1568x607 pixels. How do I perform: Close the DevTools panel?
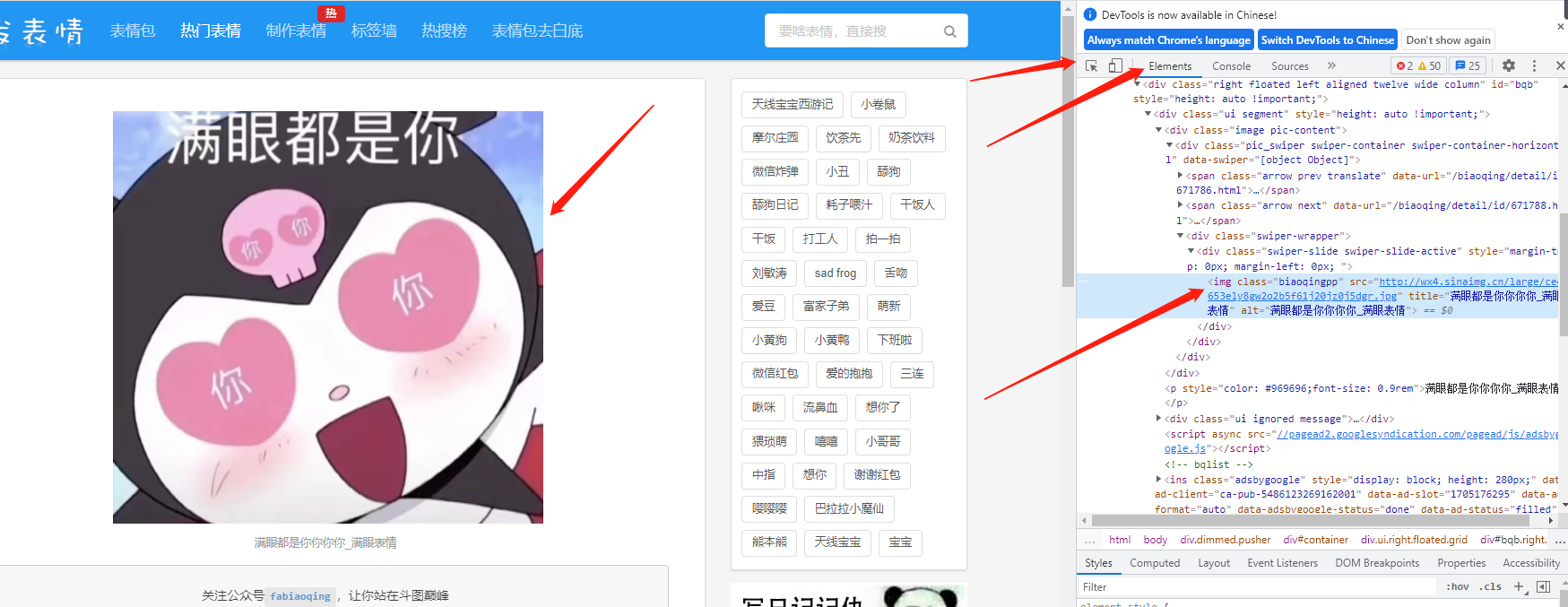click(x=1560, y=65)
